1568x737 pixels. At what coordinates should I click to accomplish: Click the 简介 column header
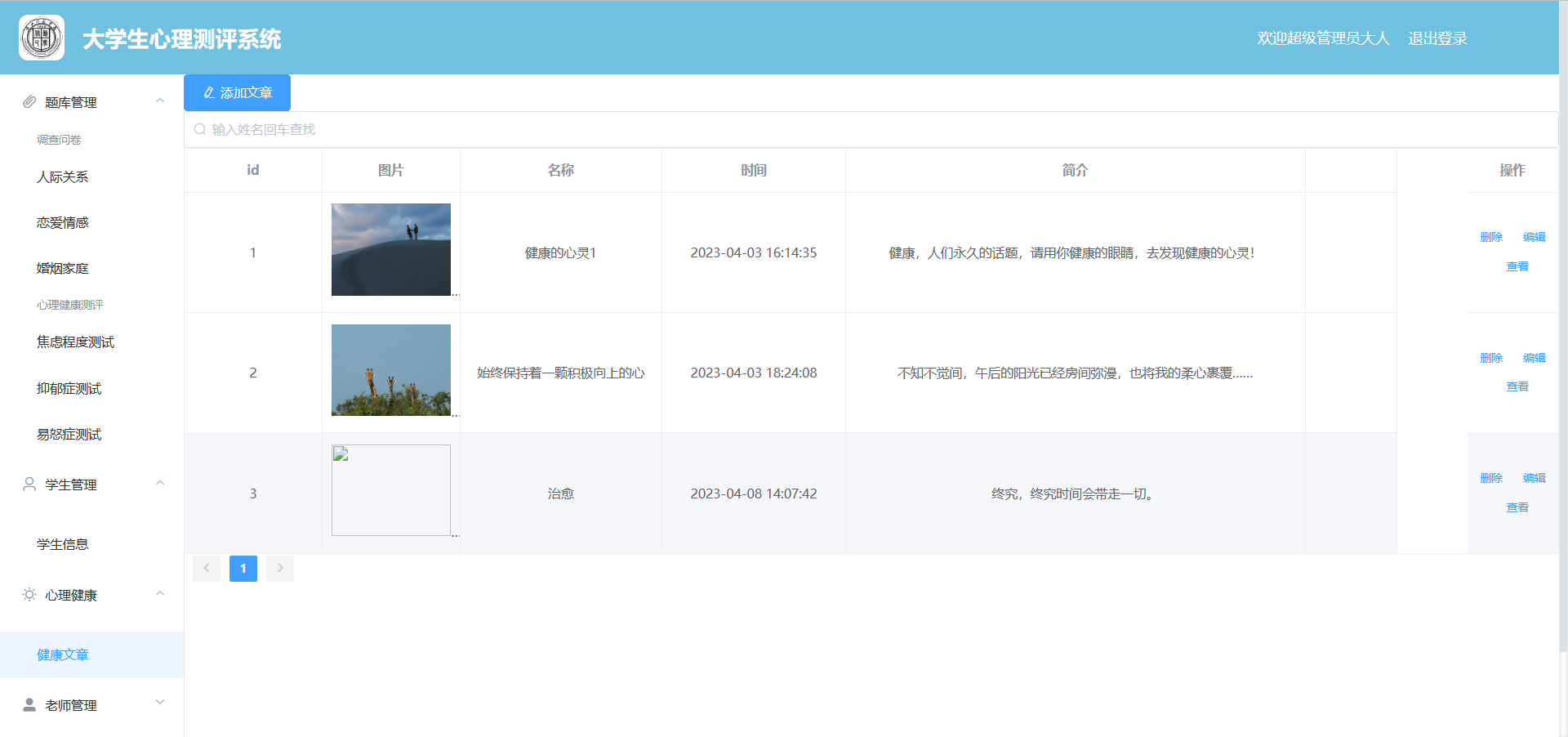[x=1076, y=170]
